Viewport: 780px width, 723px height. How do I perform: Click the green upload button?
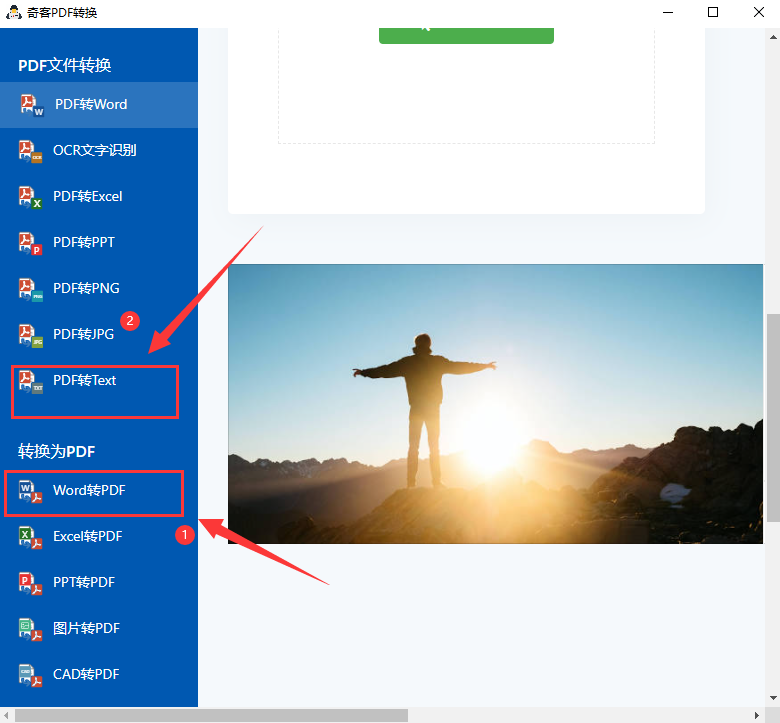coord(466,35)
